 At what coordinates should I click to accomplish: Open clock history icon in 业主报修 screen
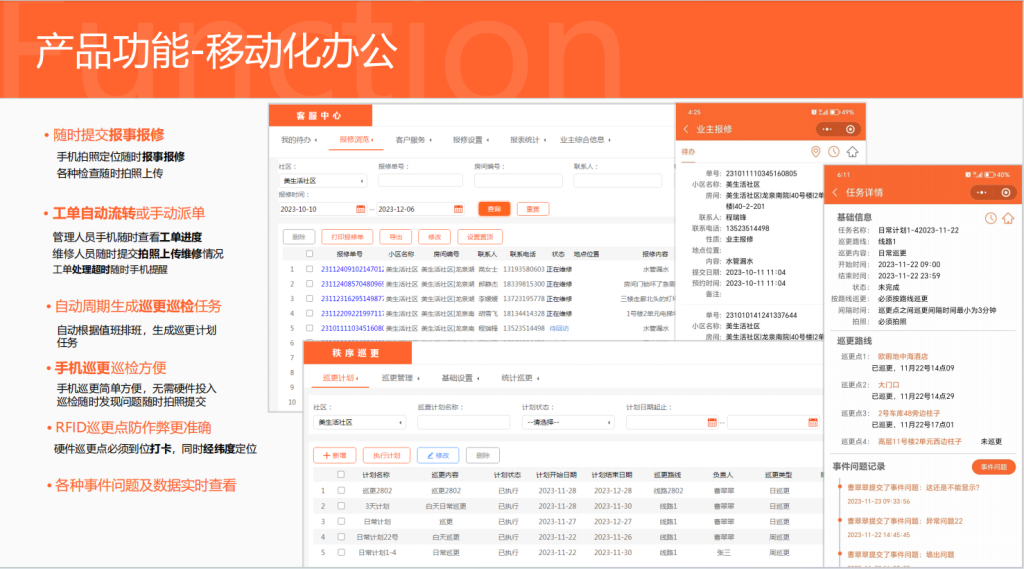point(834,152)
